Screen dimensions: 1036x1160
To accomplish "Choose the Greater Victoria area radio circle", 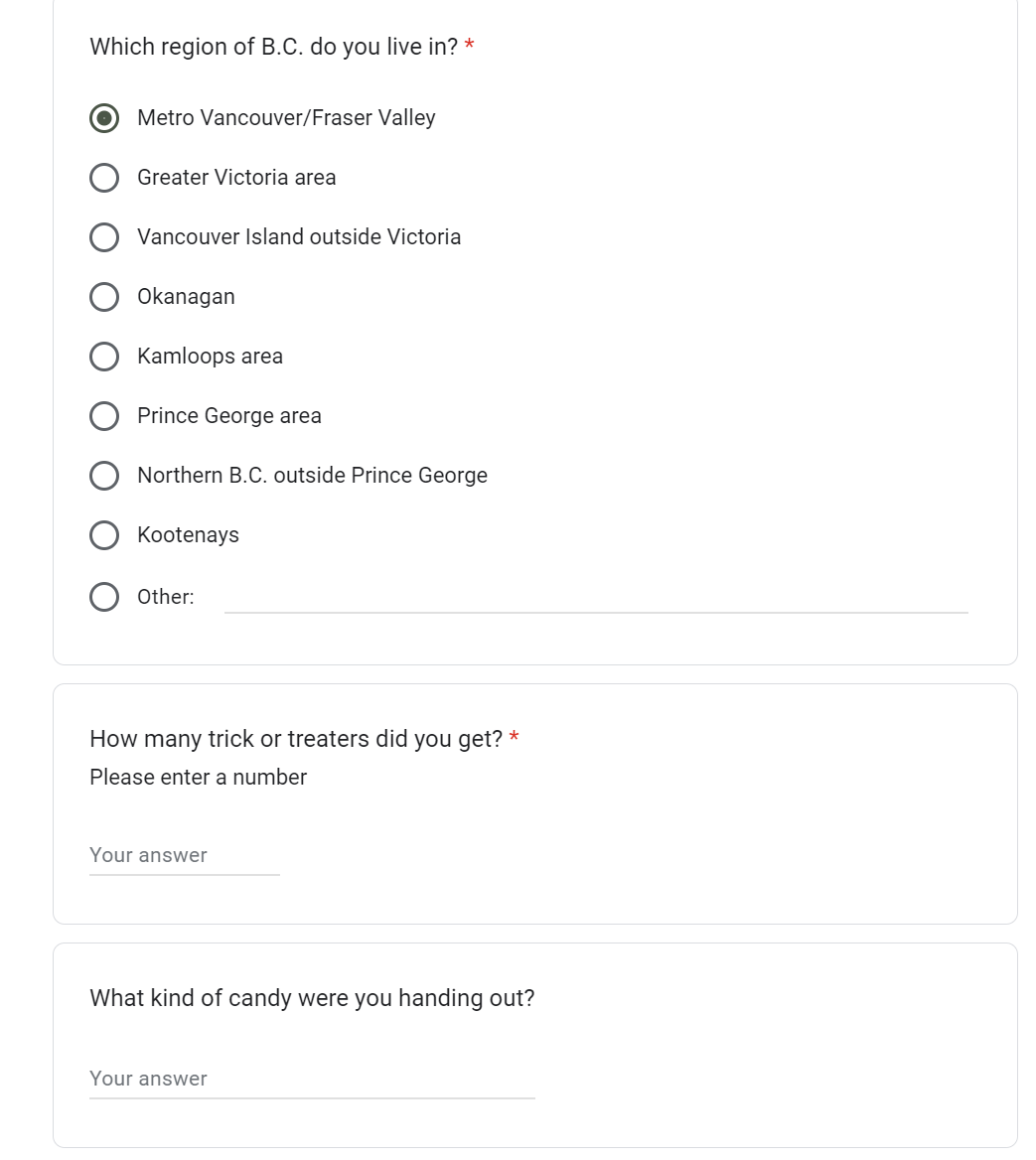I will [104, 178].
